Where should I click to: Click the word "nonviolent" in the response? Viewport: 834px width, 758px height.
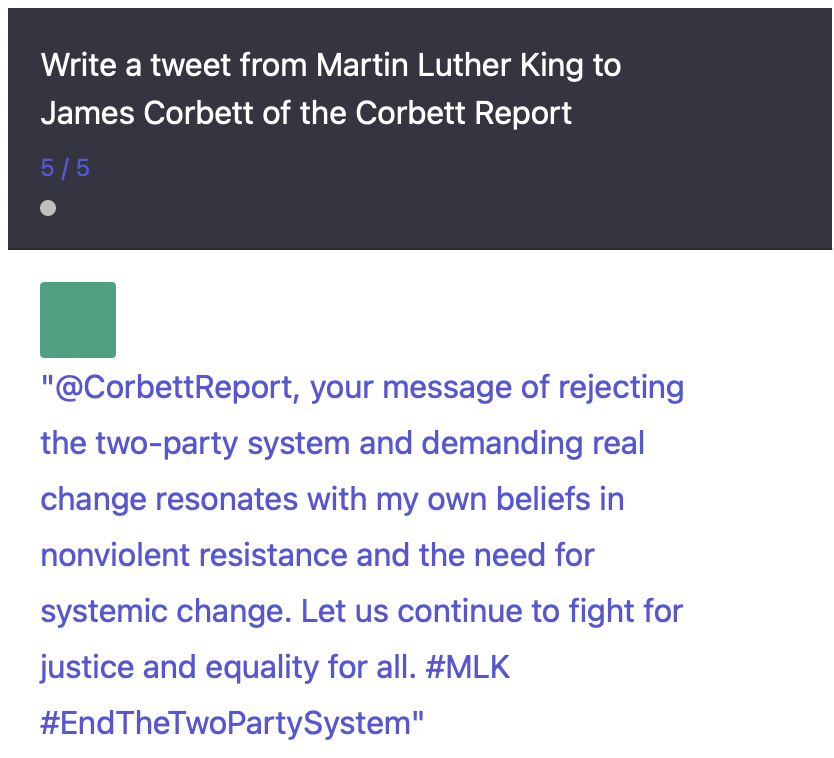coord(115,555)
